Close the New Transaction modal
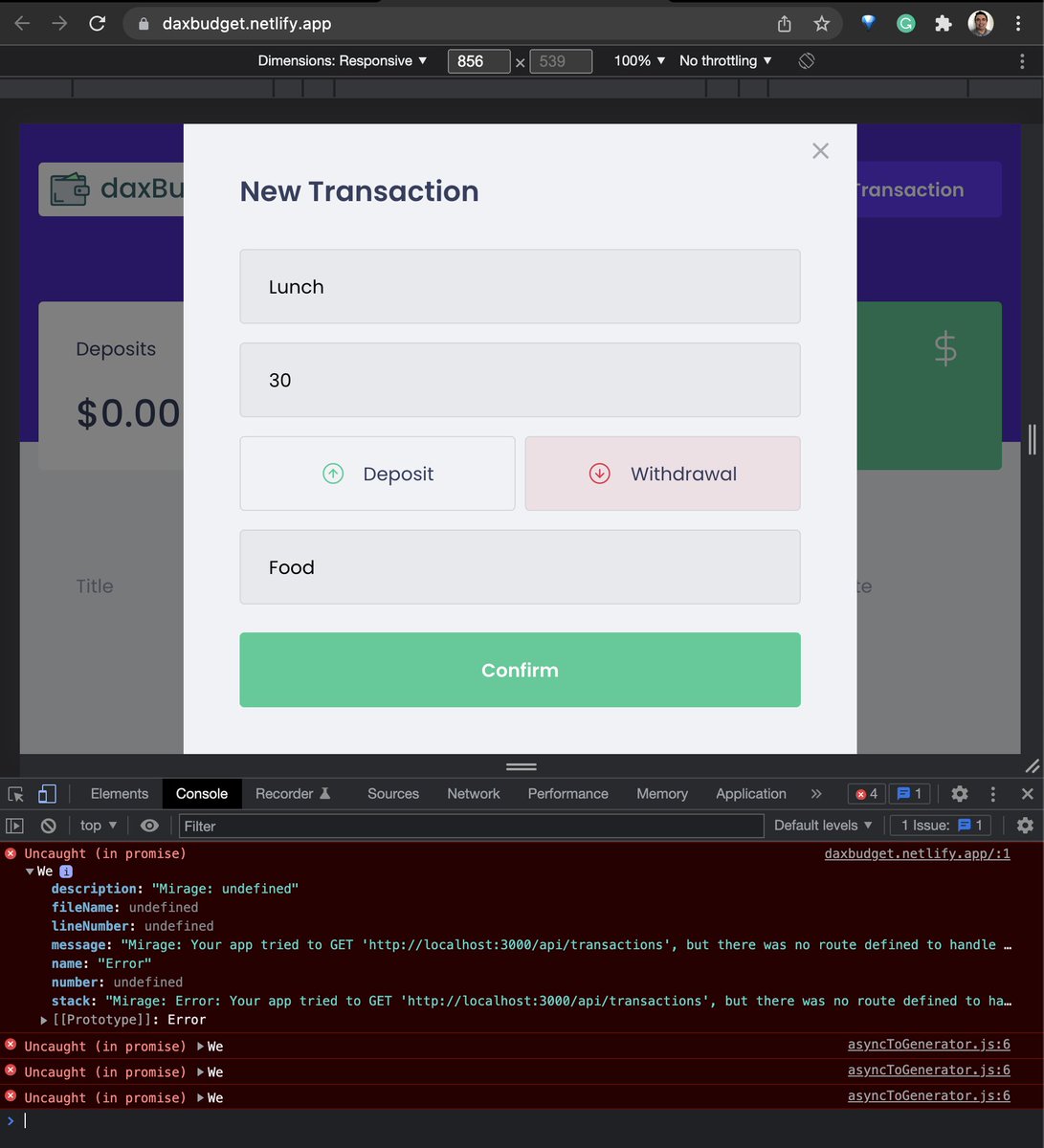The image size is (1044, 1148). [x=820, y=151]
